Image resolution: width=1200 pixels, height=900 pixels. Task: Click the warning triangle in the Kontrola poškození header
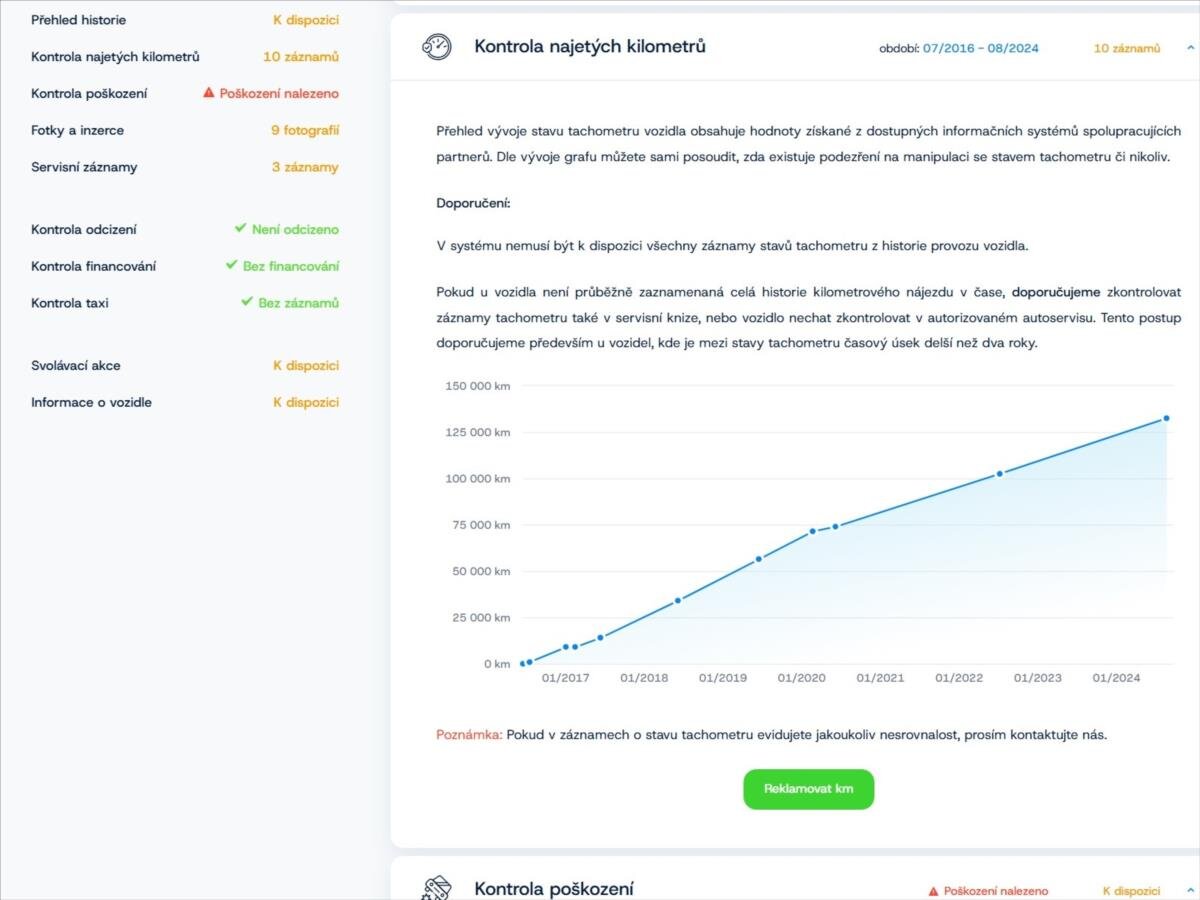pyautogui.click(x=933, y=891)
